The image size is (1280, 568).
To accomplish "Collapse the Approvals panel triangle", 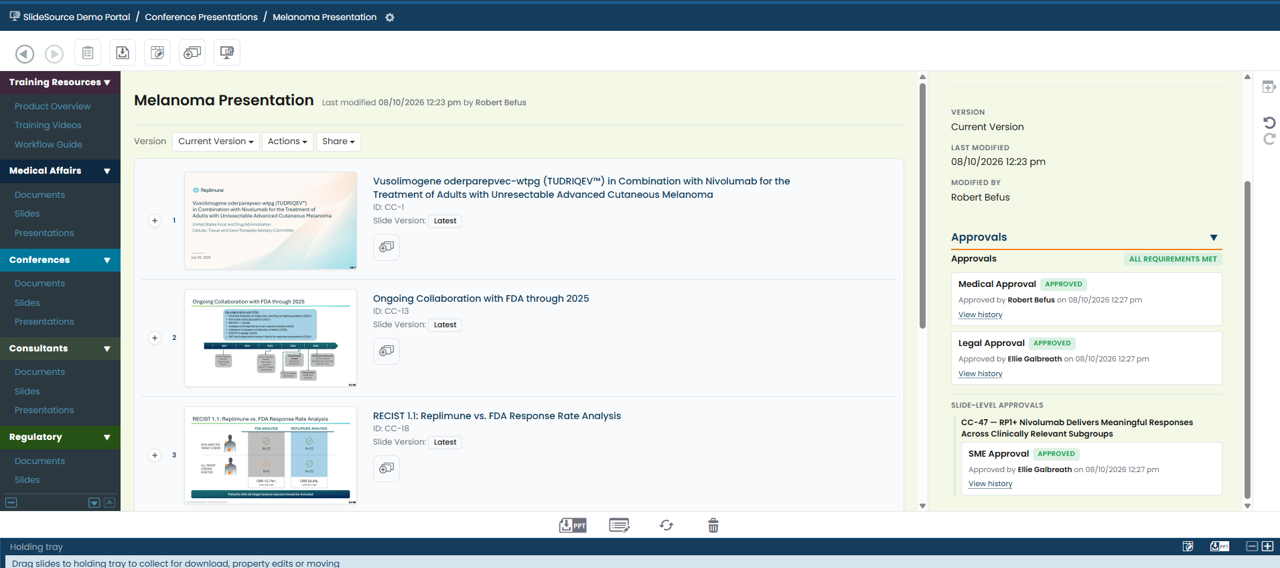I will (1214, 238).
